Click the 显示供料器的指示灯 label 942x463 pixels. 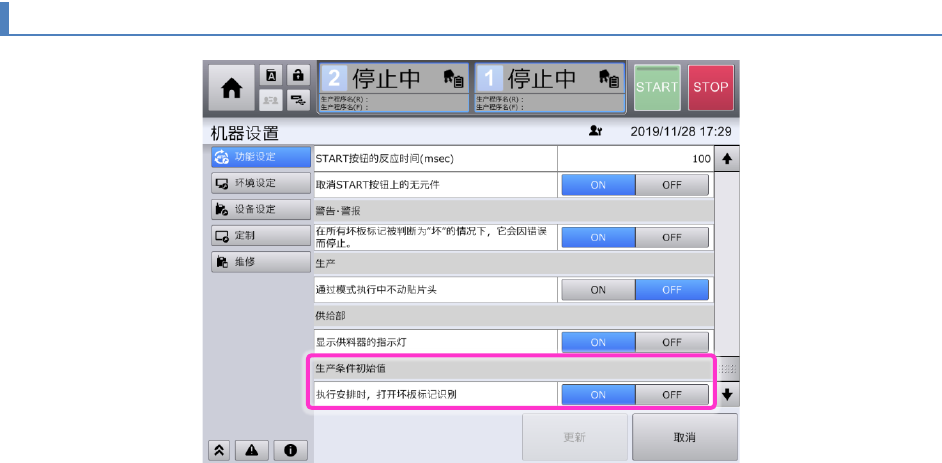pyautogui.click(x=362, y=342)
